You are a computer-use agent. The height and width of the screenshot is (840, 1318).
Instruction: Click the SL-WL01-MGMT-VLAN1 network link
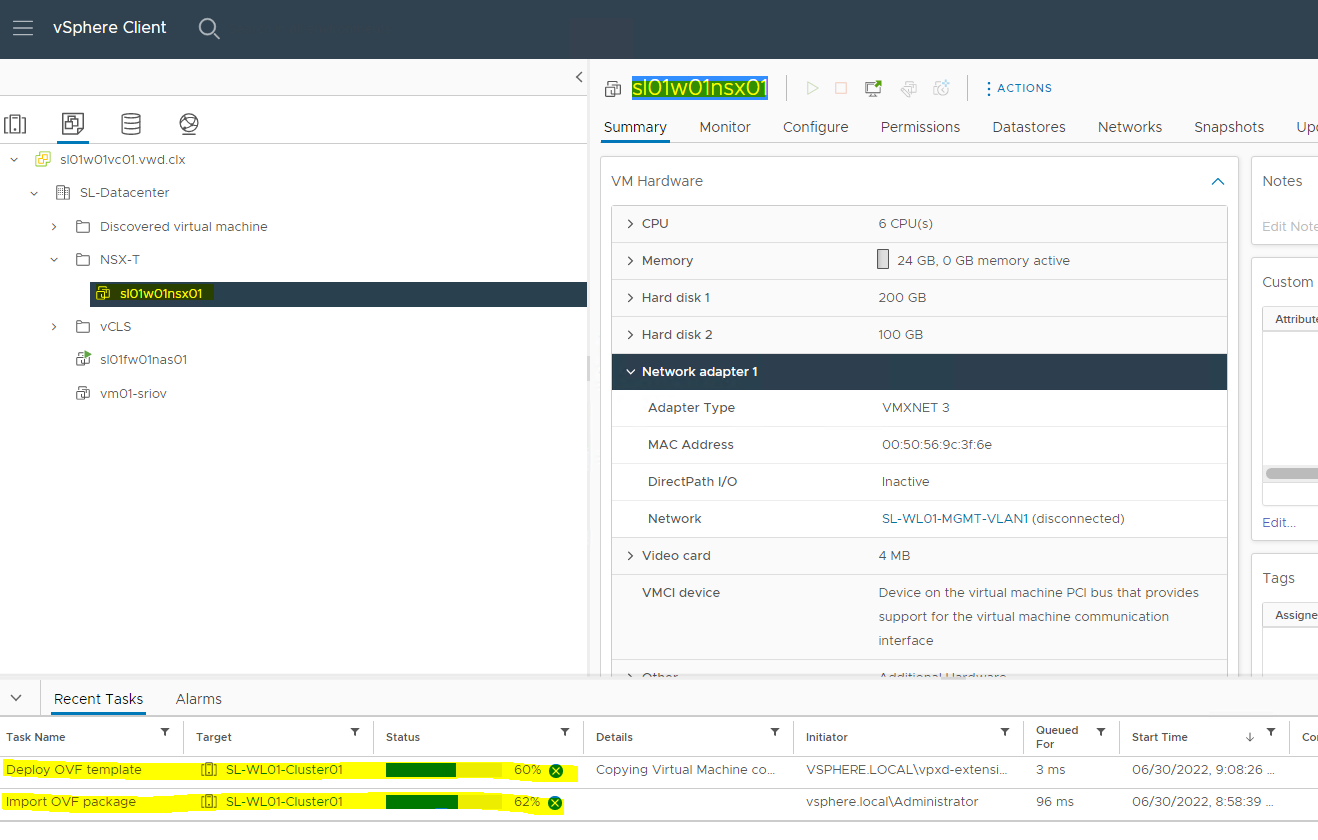[955, 519]
